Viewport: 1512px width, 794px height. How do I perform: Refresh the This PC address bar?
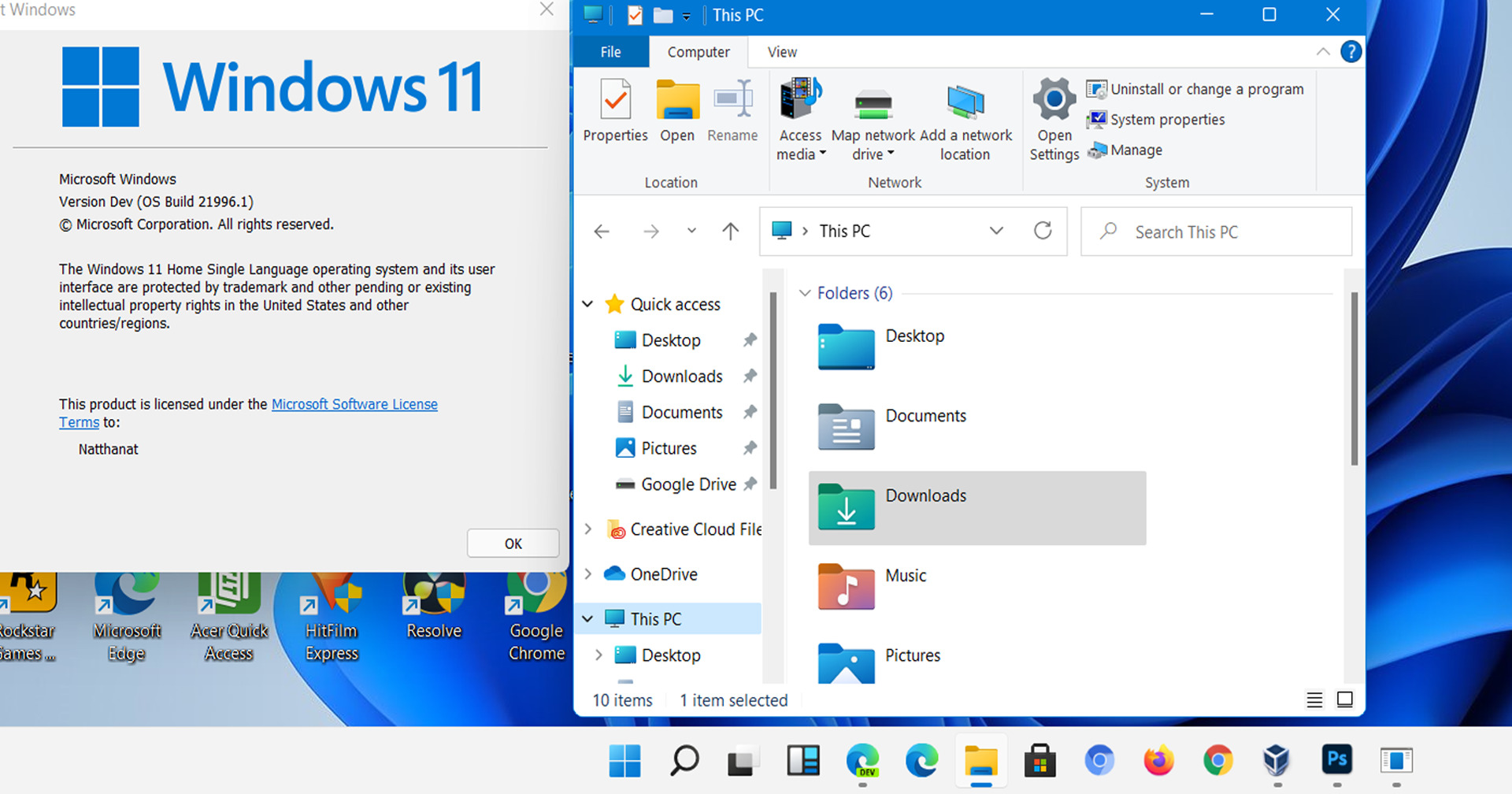tap(1043, 231)
